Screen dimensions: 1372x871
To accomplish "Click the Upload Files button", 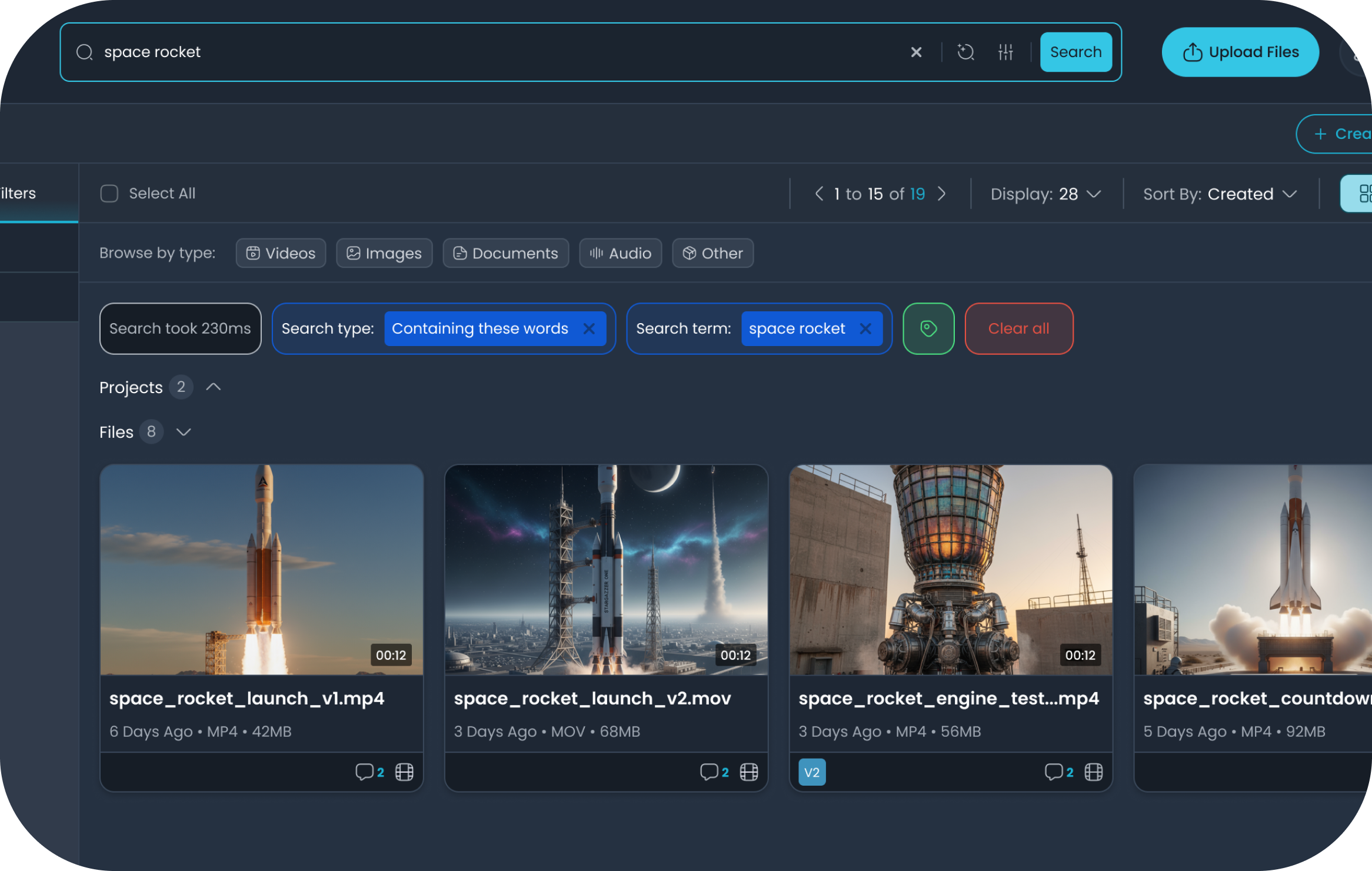I will click(1240, 52).
